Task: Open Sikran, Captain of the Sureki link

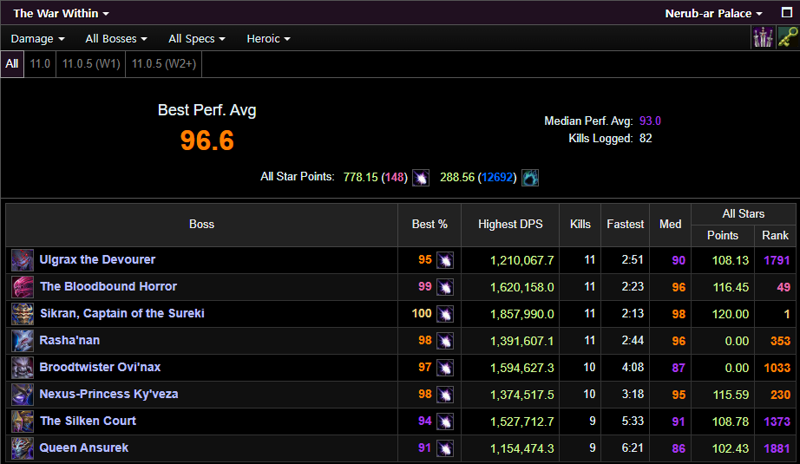Action: [x=122, y=313]
